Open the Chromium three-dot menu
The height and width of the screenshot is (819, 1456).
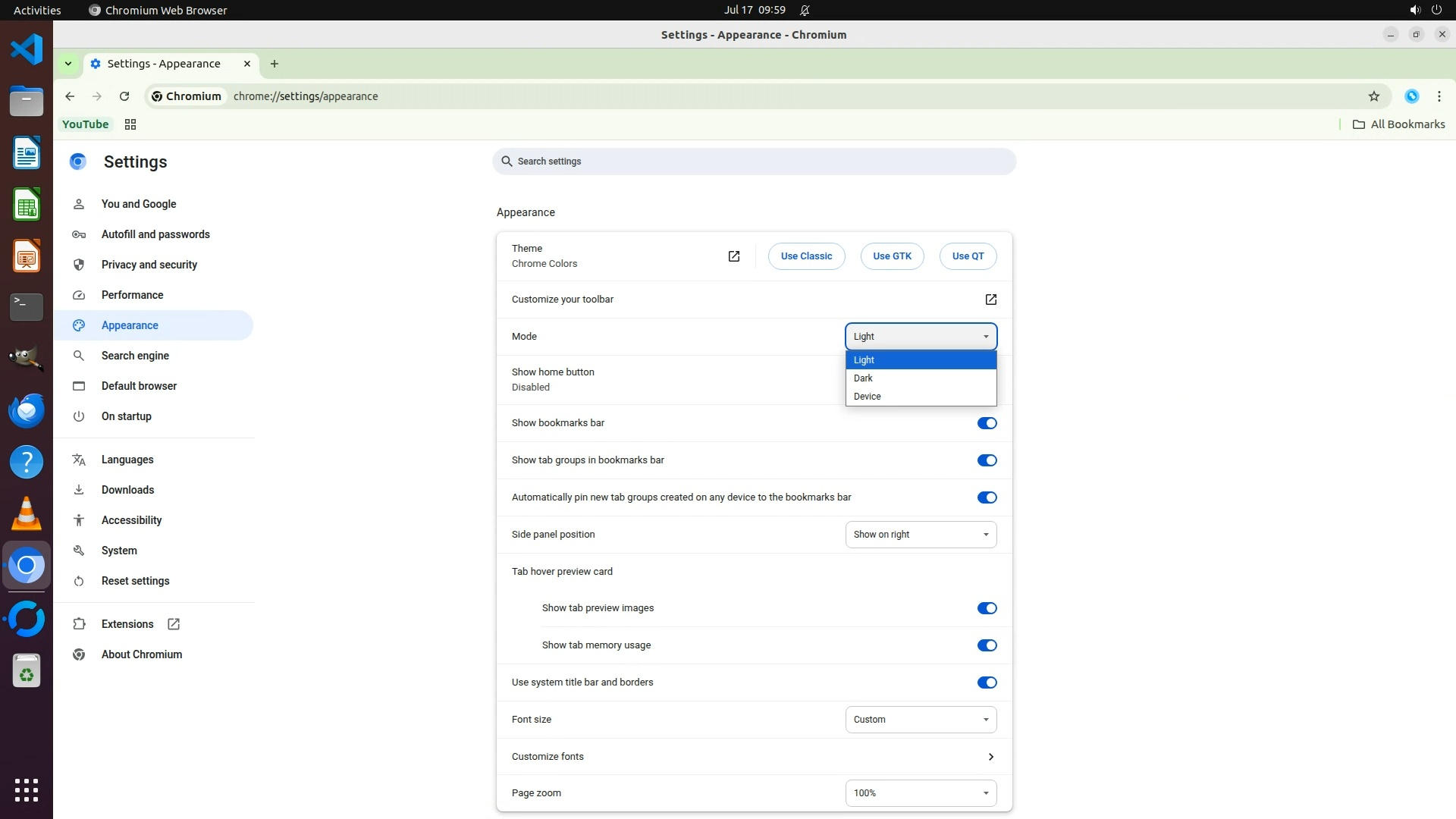1439,96
